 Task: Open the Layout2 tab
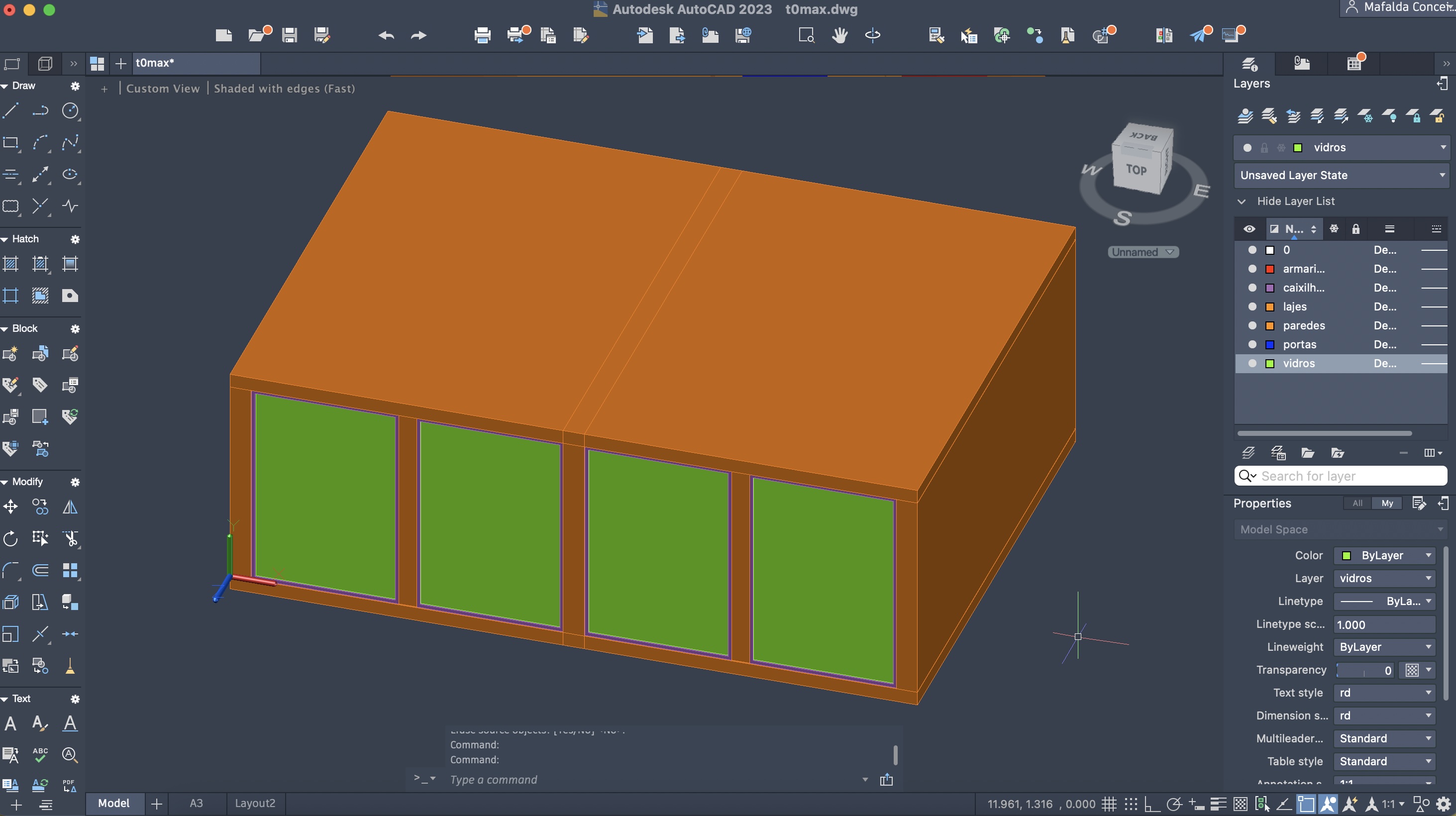[x=255, y=803]
